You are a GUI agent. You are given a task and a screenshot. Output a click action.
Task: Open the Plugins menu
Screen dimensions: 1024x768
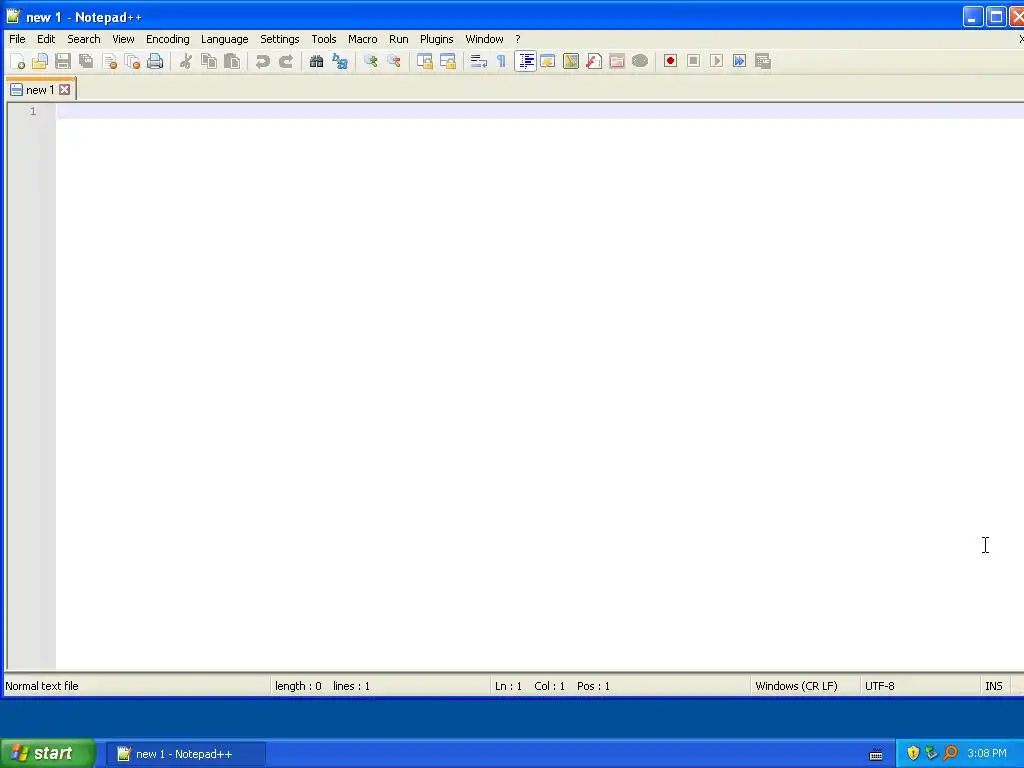pyautogui.click(x=436, y=39)
